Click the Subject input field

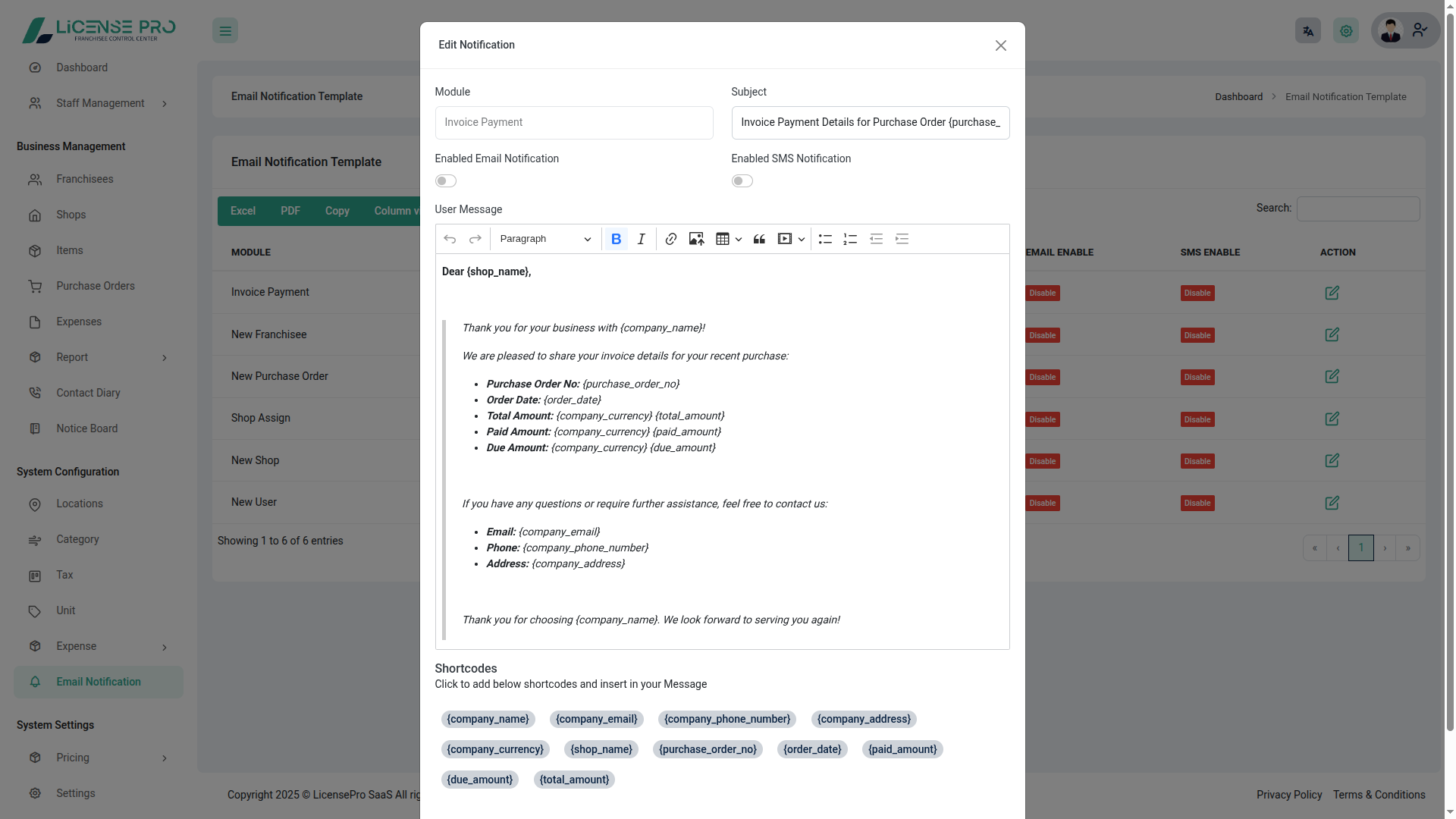[x=870, y=123]
